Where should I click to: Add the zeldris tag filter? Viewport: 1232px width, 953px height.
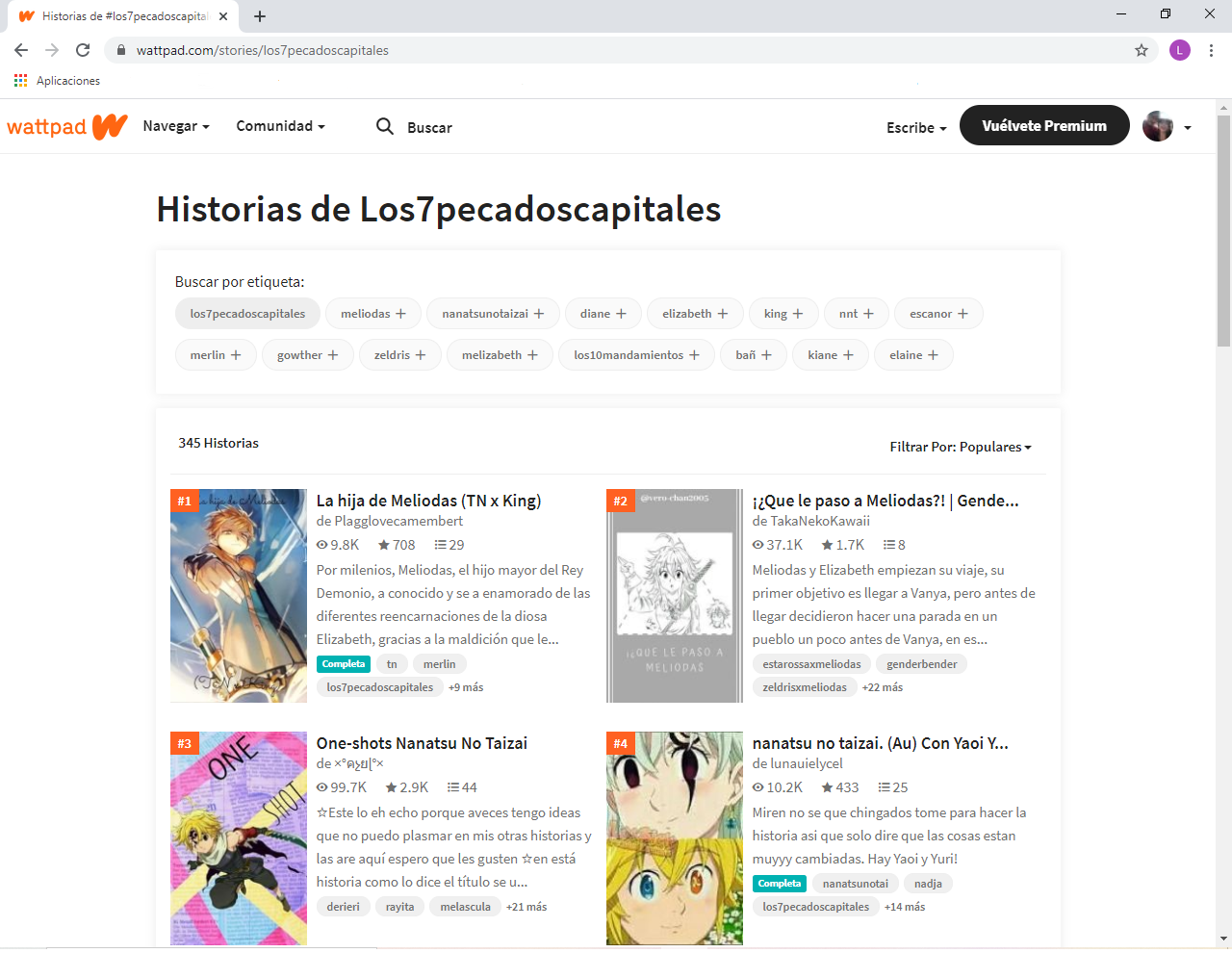400,355
